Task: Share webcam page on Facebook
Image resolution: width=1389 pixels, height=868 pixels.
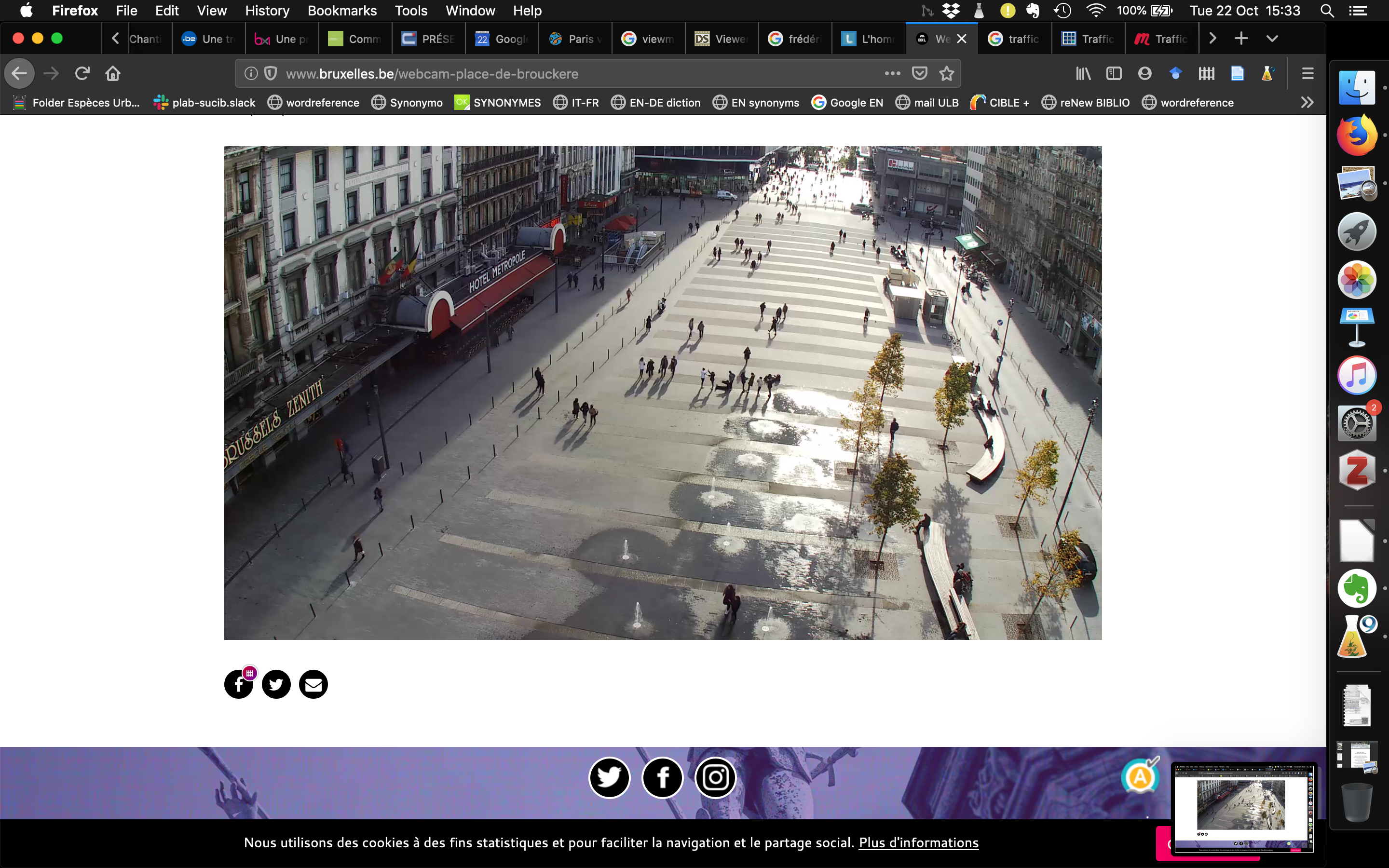Action: click(238, 684)
